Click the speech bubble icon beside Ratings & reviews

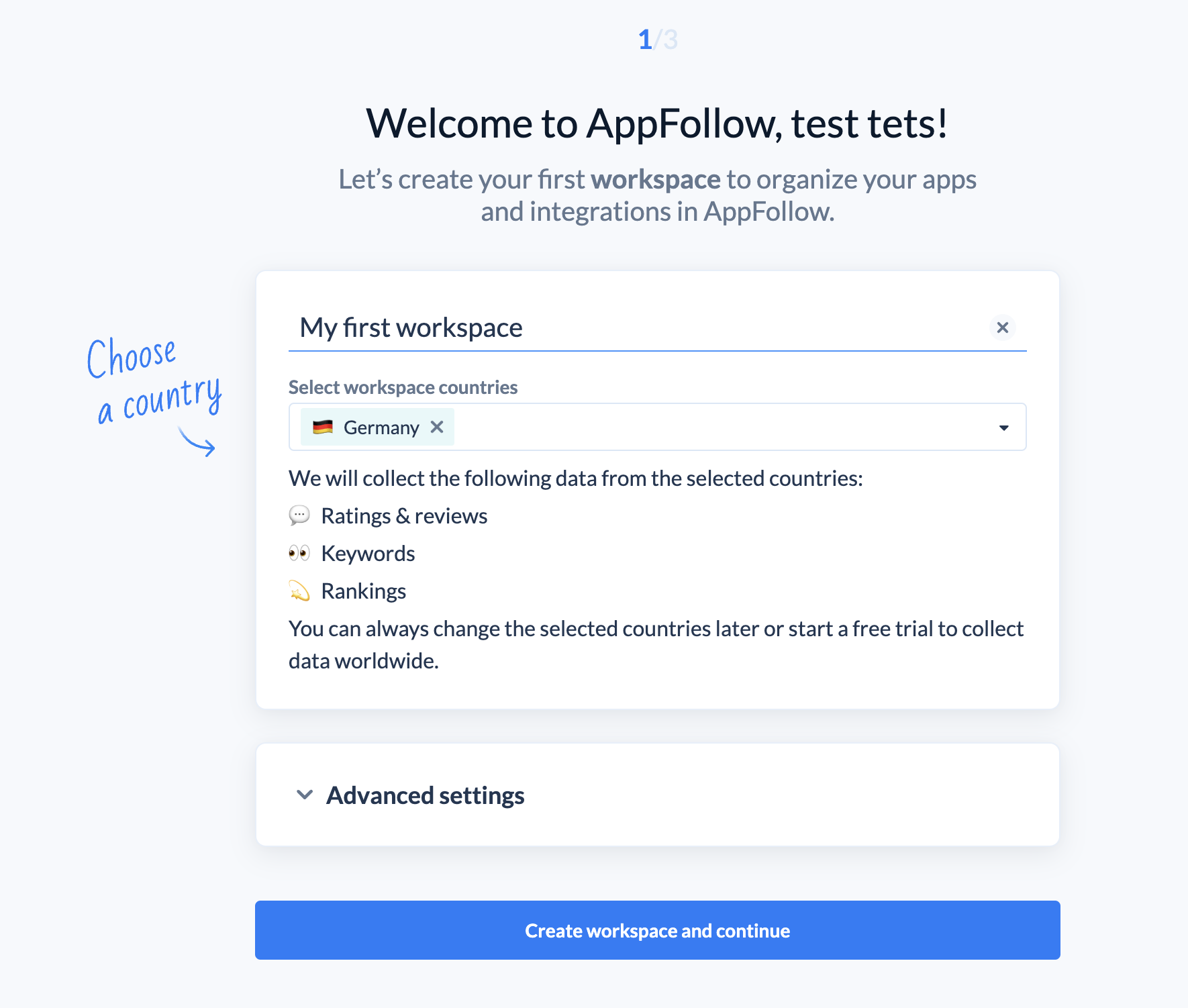[299, 515]
